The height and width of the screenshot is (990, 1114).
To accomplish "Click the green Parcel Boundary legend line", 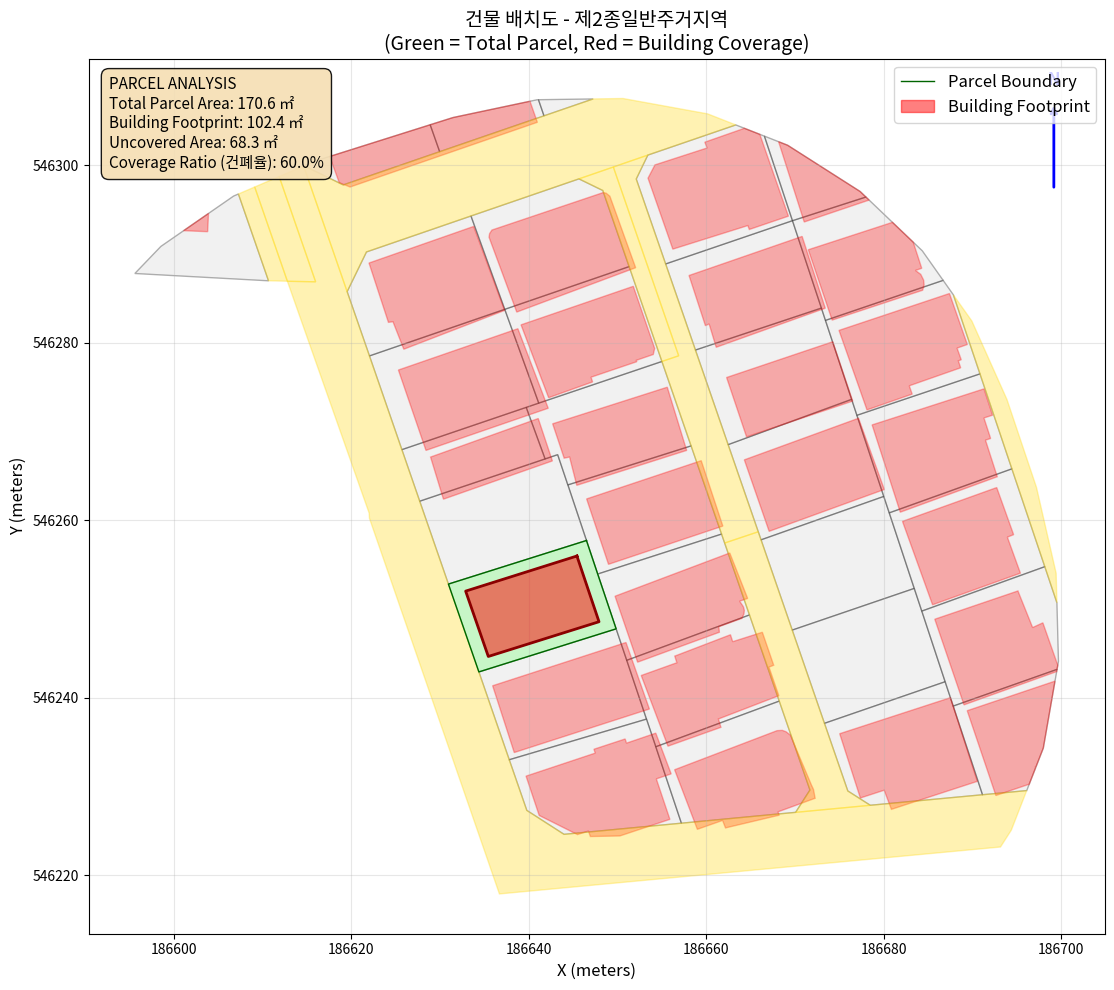I will click(x=918, y=82).
